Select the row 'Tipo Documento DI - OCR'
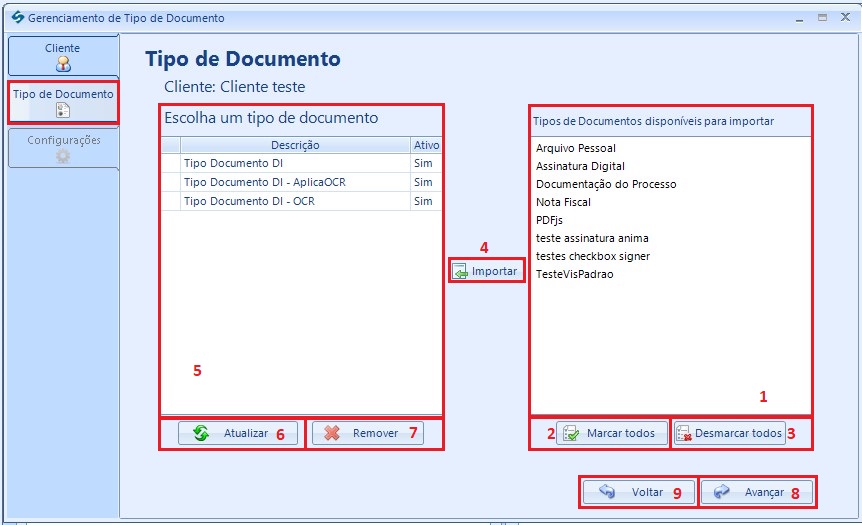 [x=301, y=201]
